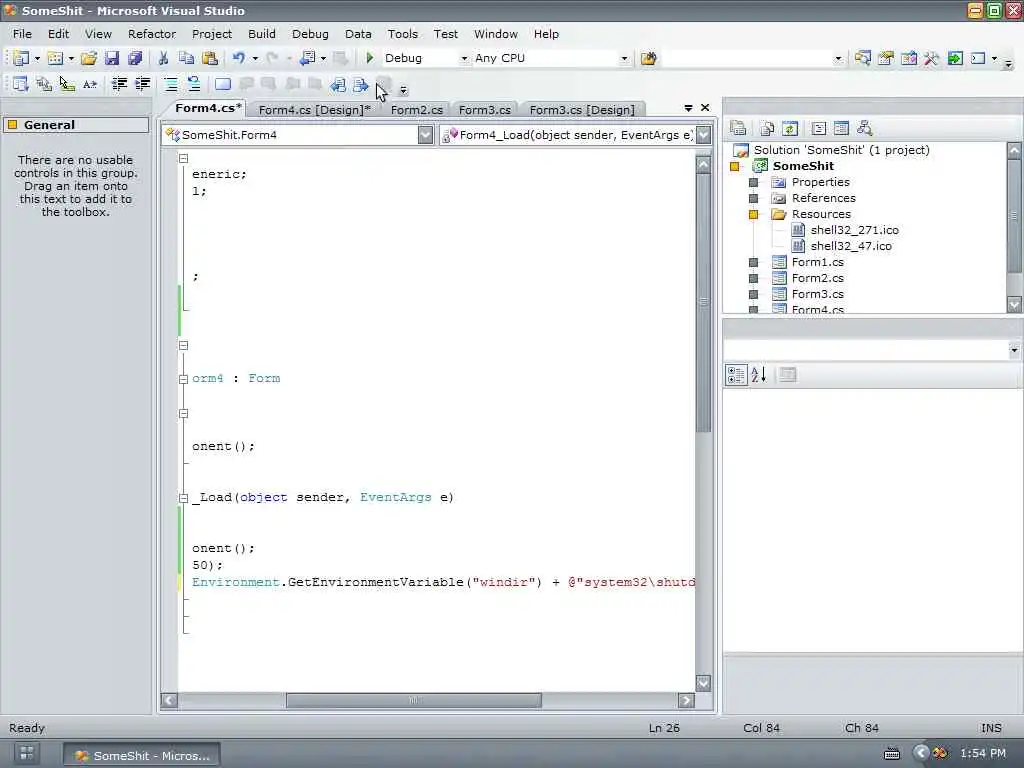Open the Build menu
Image resolution: width=1024 pixels, height=768 pixels.
[262, 34]
